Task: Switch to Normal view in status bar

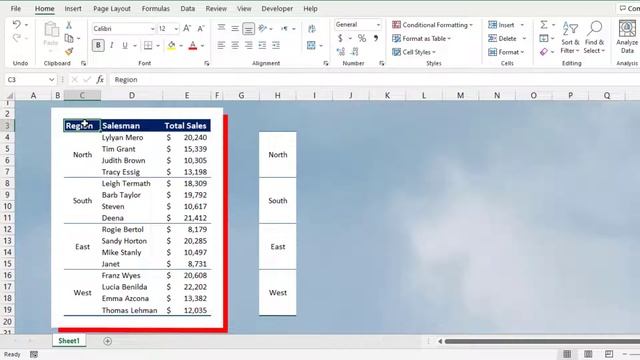Action: click(x=567, y=354)
